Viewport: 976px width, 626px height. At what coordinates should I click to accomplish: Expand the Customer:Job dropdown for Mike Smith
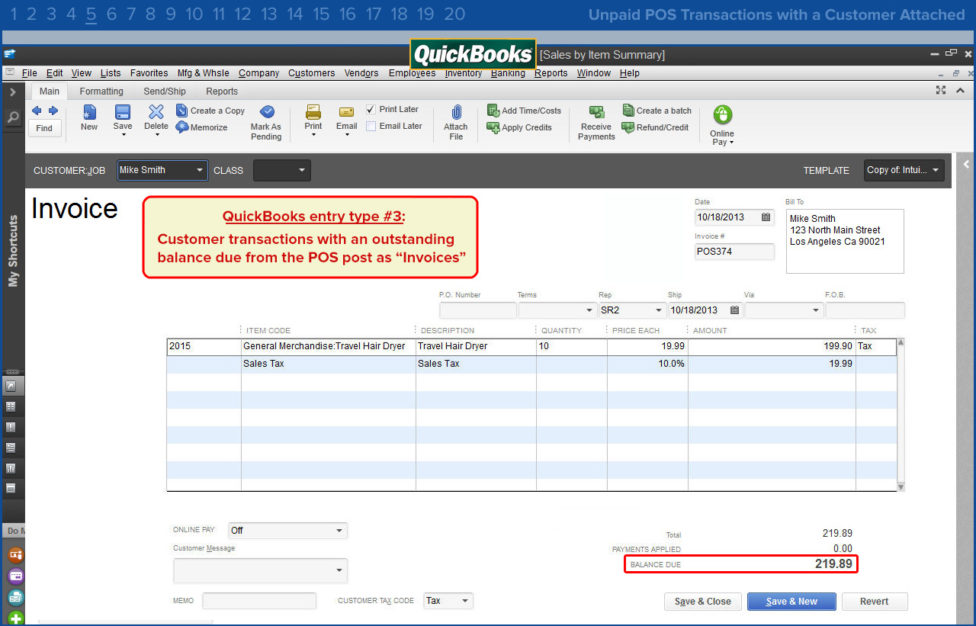coord(200,171)
